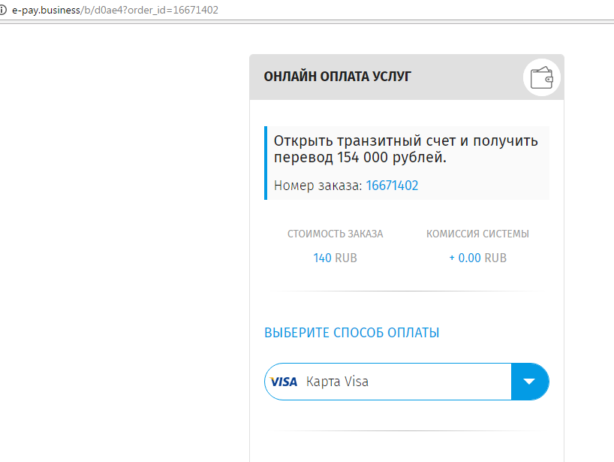The image size is (614, 462).
Task: Click the site info icon in address bar
Action: coord(2,10)
